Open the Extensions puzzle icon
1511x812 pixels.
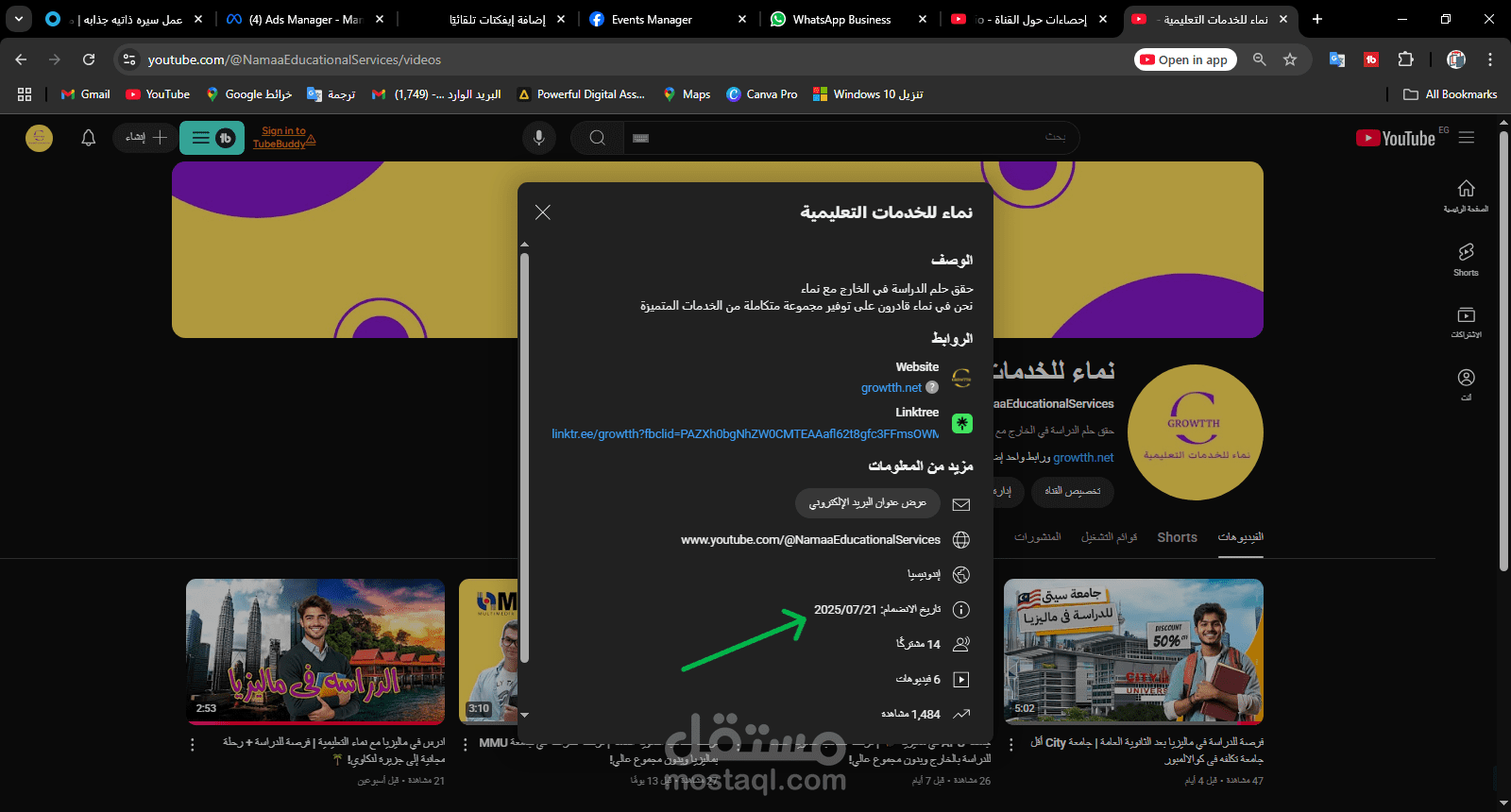pos(1405,59)
